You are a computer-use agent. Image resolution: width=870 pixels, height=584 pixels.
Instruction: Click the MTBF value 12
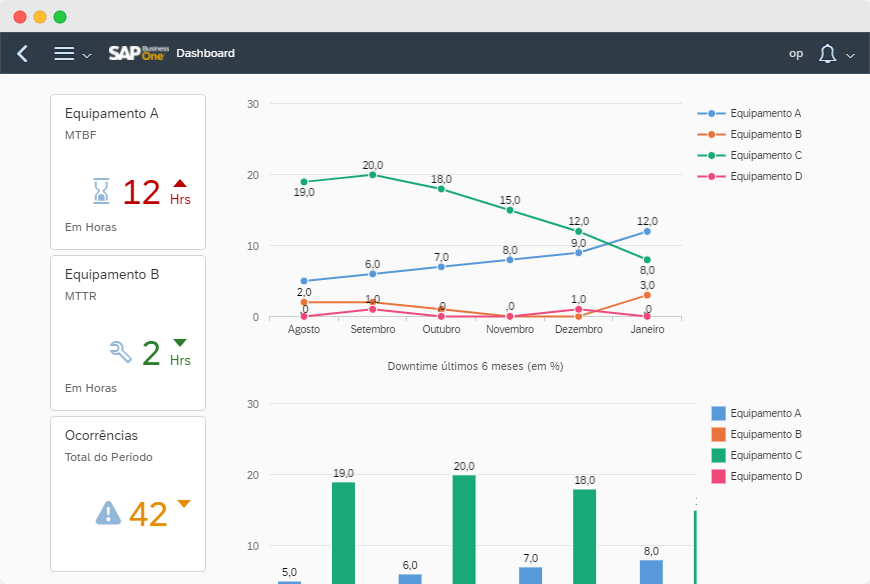click(x=141, y=192)
